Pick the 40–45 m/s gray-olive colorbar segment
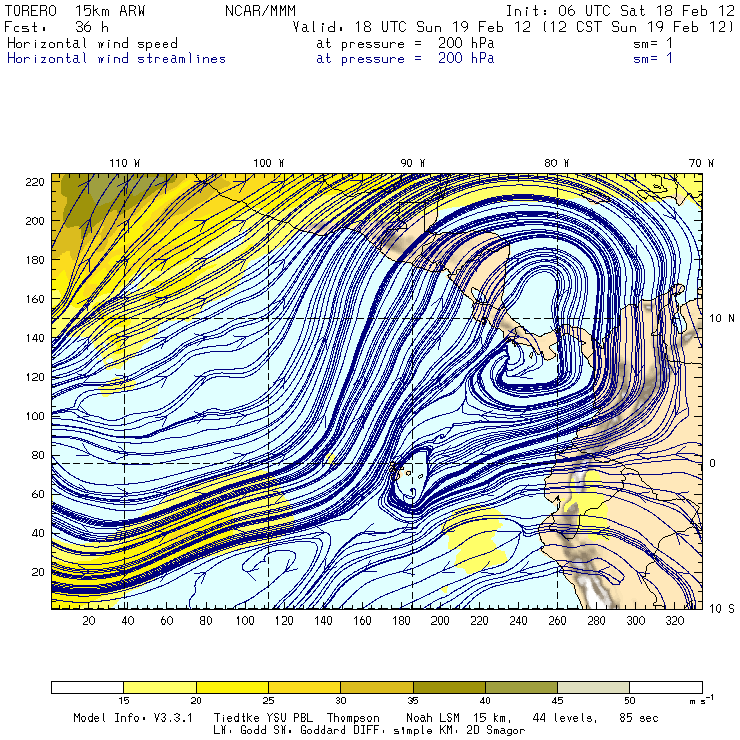 pyautogui.click(x=521, y=687)
